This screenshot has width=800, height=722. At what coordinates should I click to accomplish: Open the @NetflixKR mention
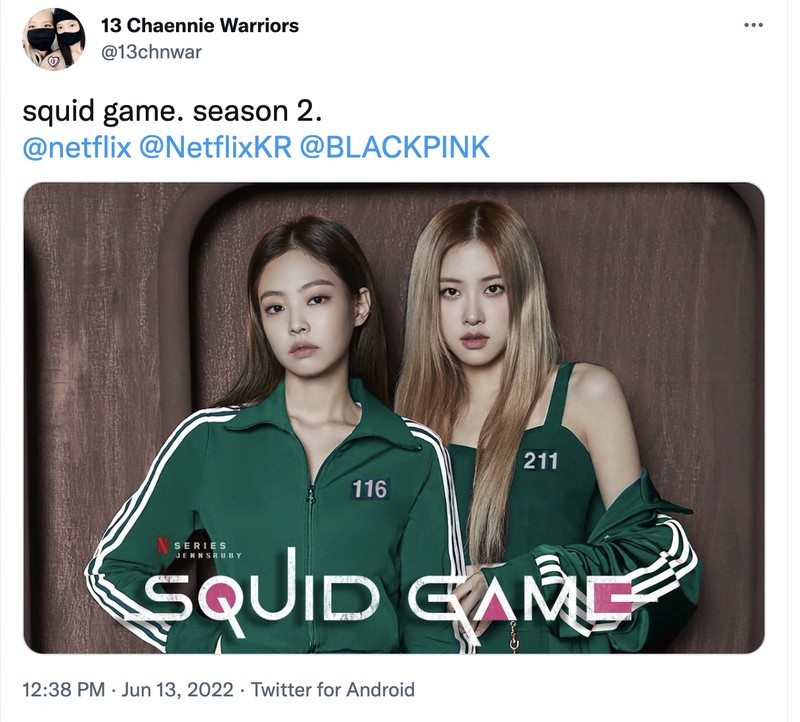pos(215,147)
